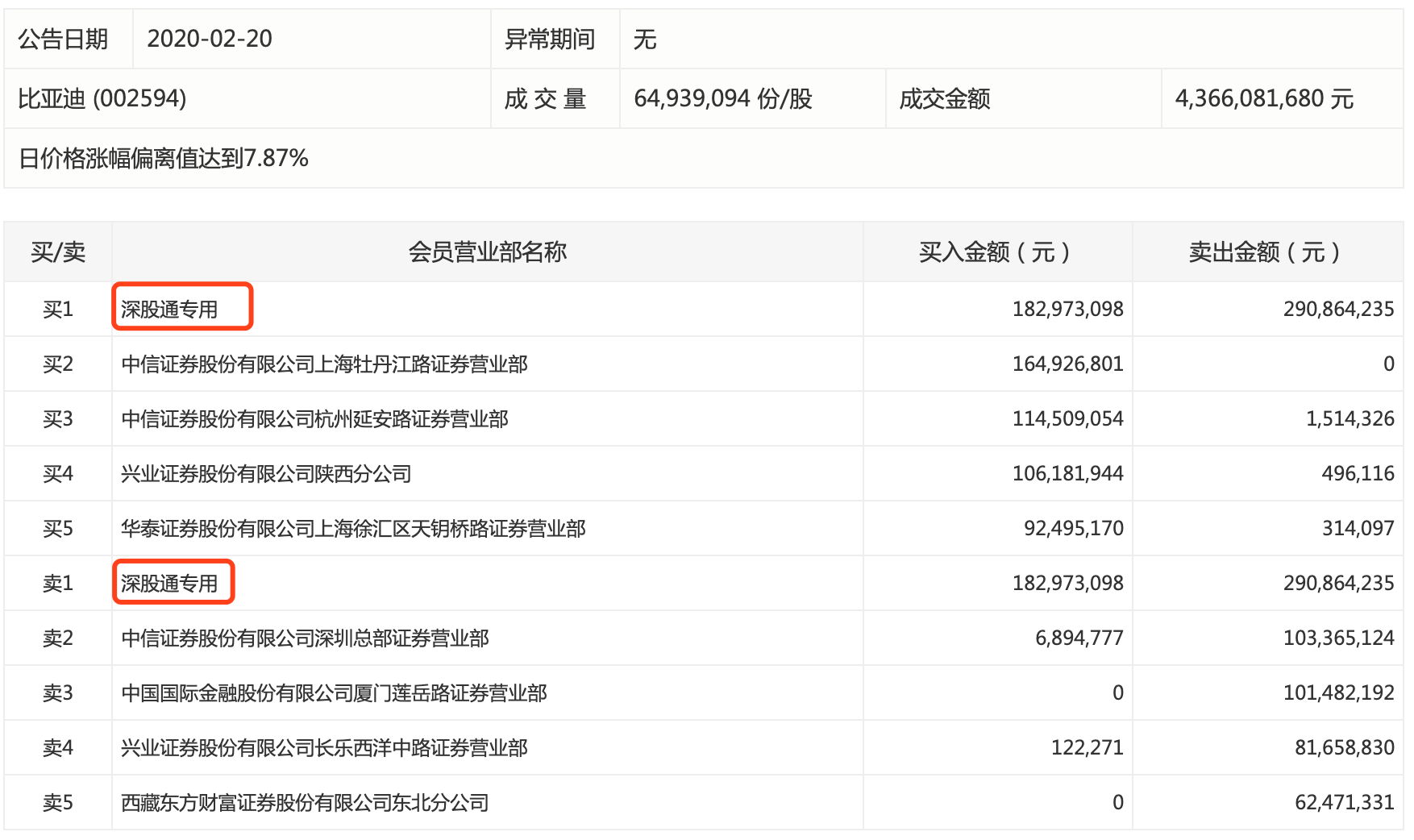Image resolution: width=1414 pixels, height=840 pixels.
Task: Select the date 2020-02-20 cell
Action: pyautogui.click(x=210, y=39)
